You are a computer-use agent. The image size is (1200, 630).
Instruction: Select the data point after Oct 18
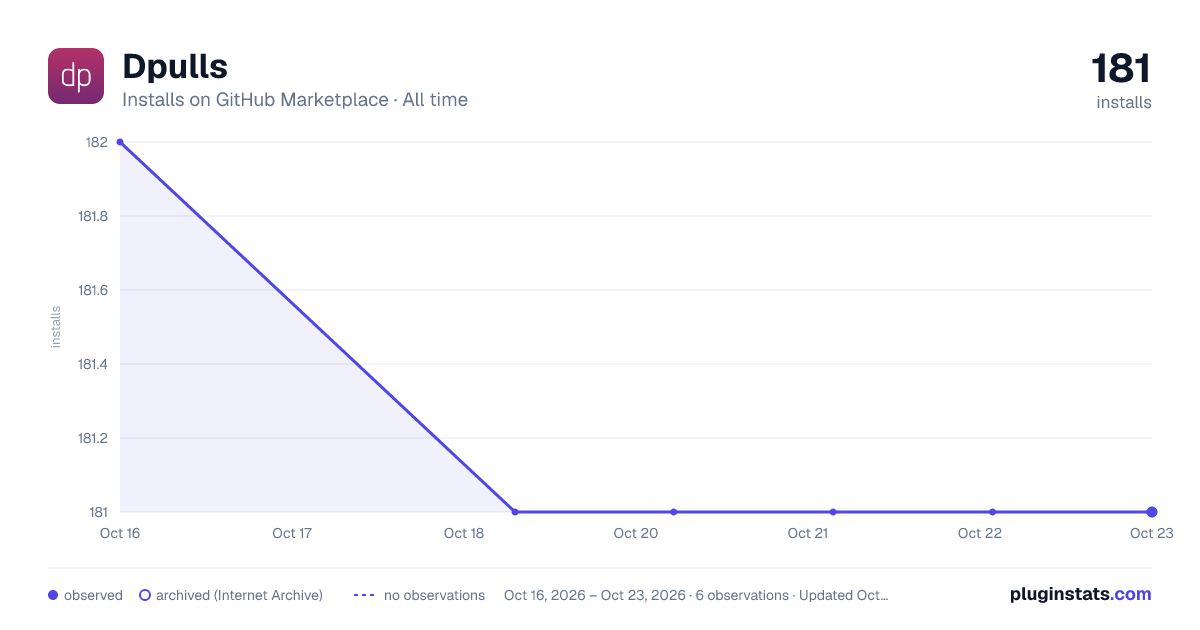[x=515, y=512]
